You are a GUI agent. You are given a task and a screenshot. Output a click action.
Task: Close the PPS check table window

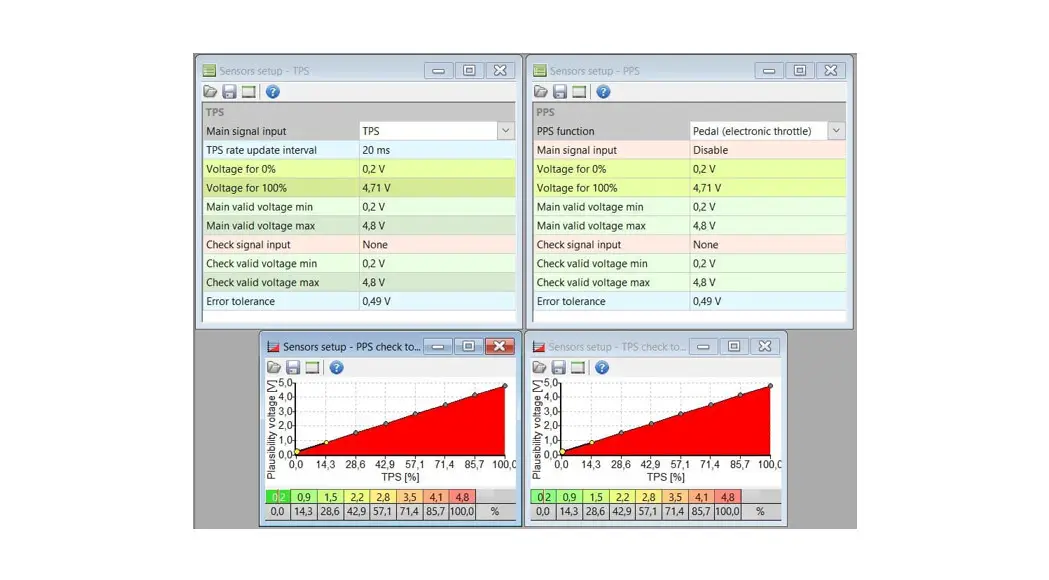coord(499,346)
